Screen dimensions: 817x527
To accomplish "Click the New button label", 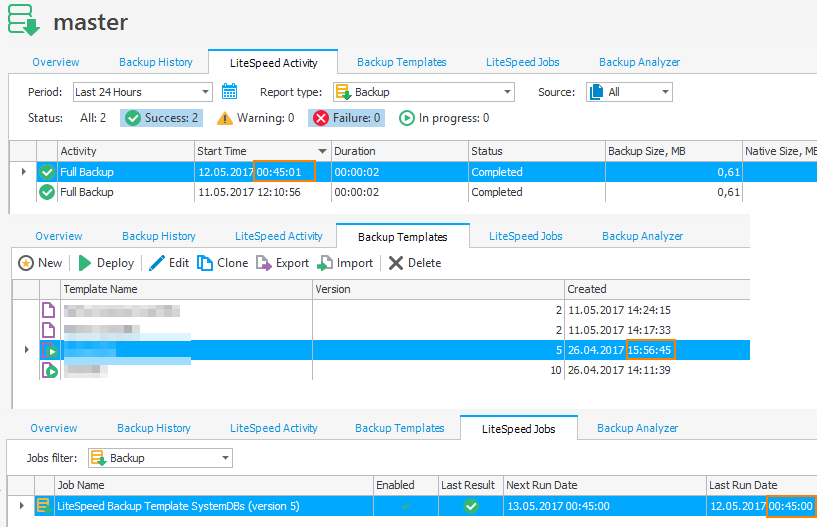I will coord(50,263).
